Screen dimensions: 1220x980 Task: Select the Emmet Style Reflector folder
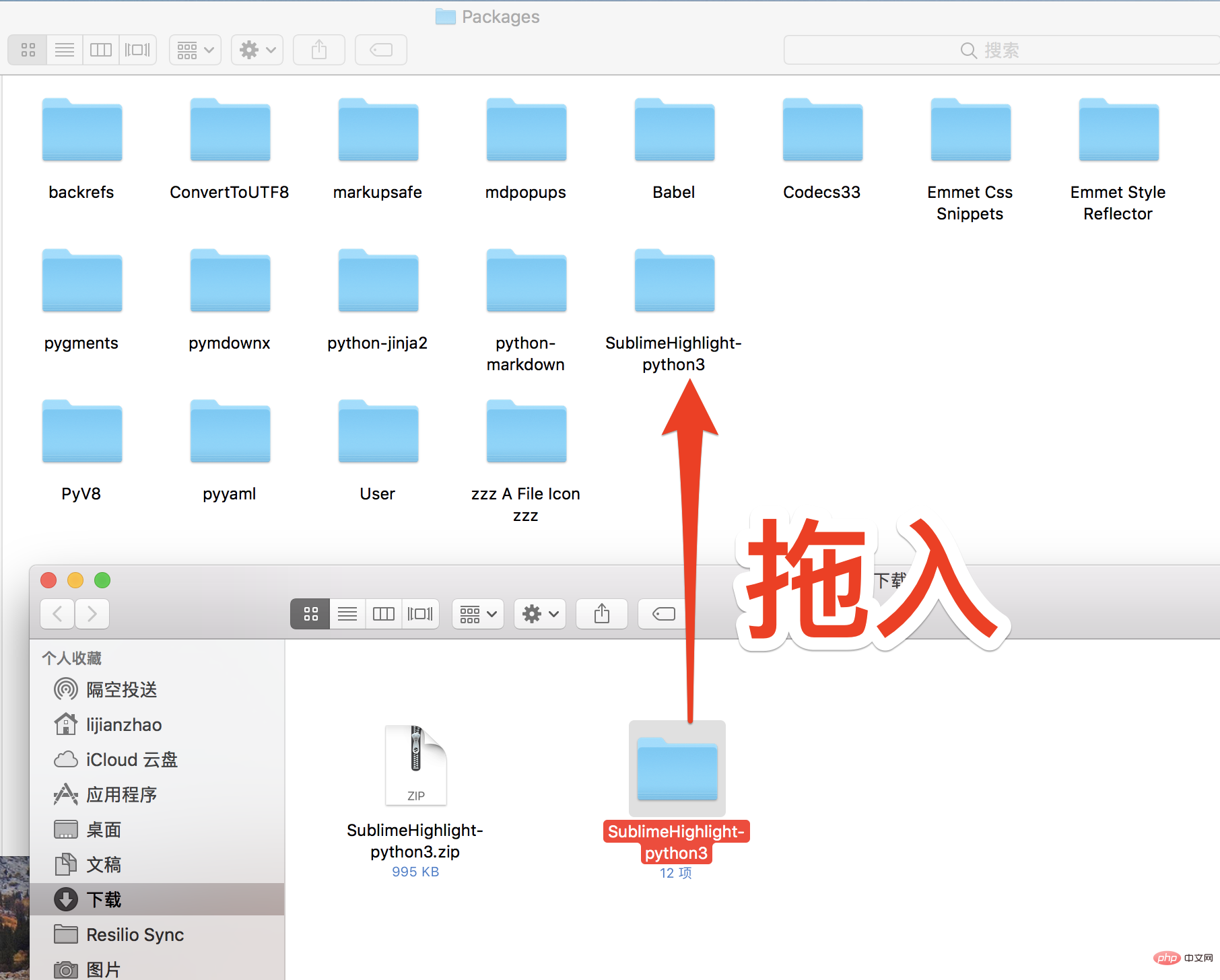pyautogui.click(x=1119, y=130)
